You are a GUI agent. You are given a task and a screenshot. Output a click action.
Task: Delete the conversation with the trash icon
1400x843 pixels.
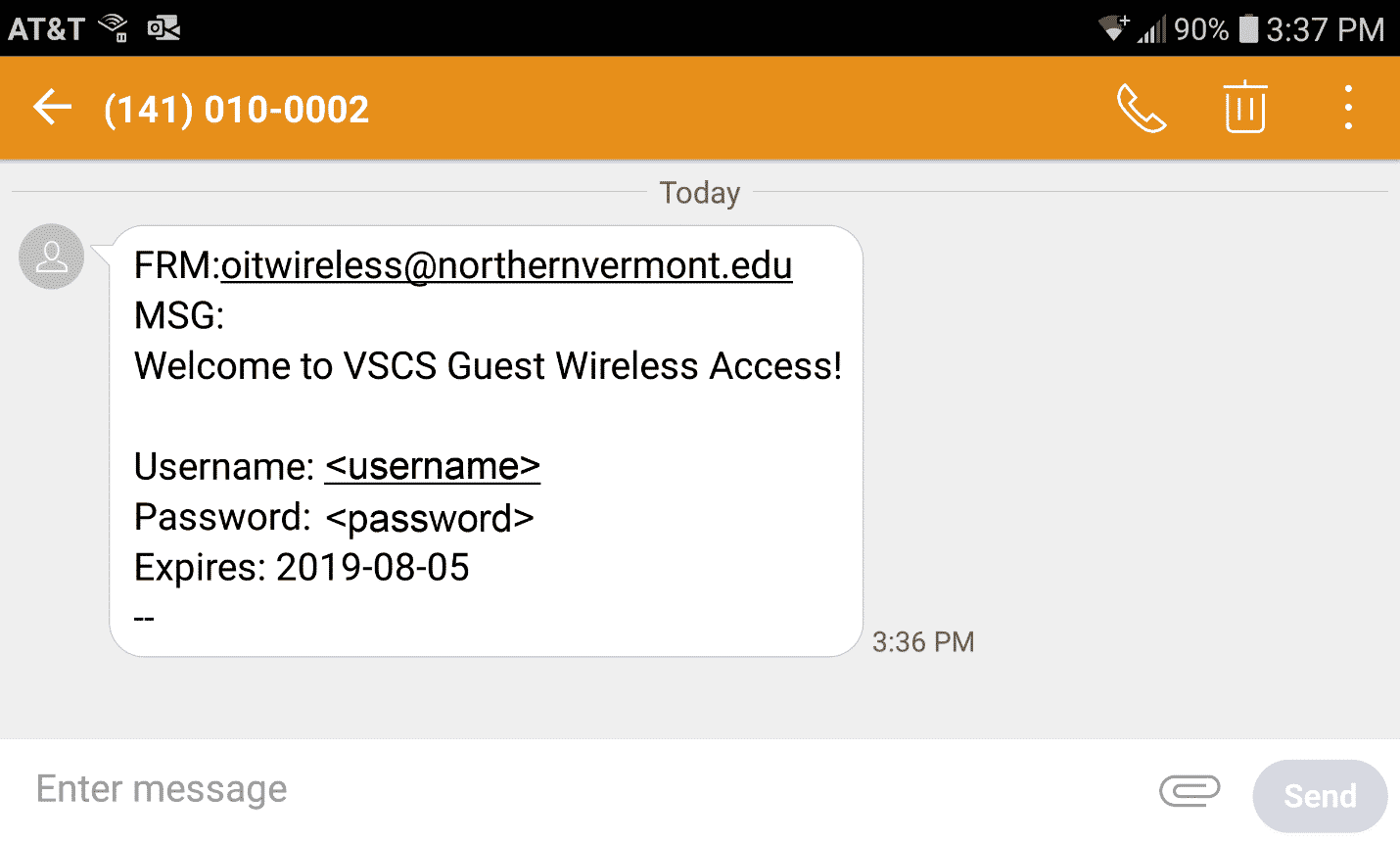coord(1245,107)
